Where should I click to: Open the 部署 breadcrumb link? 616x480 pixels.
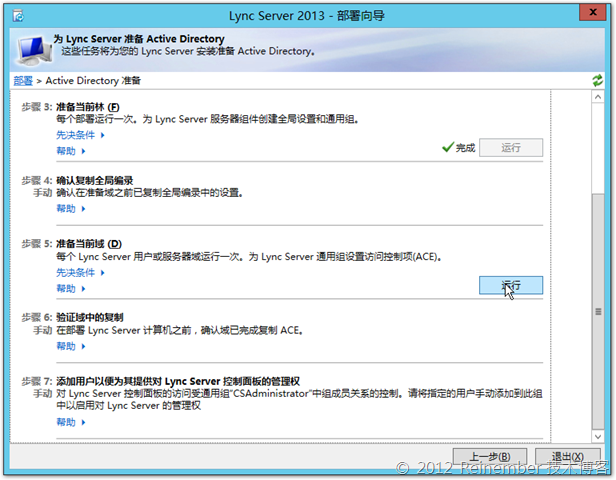pos(23,81)
